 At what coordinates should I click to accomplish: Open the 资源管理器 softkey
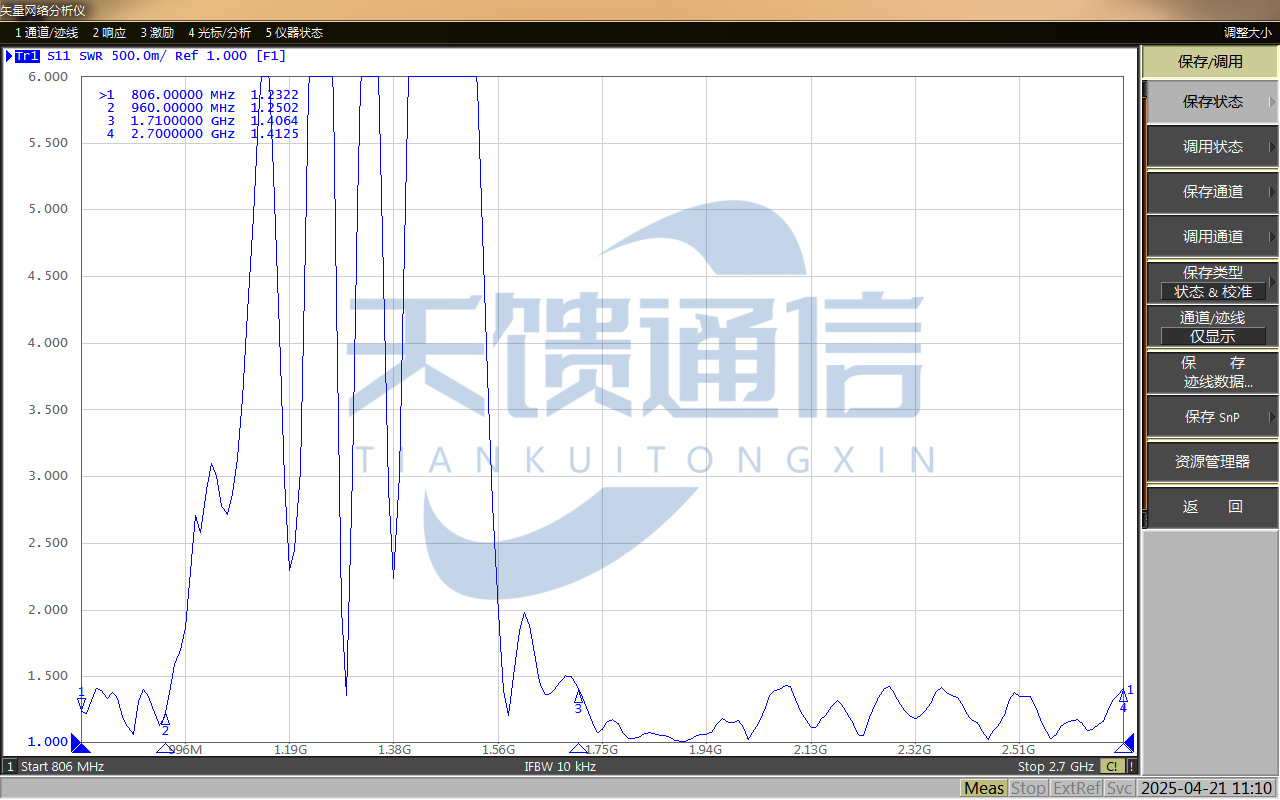pyautogui.click(x=1212, y=462)
